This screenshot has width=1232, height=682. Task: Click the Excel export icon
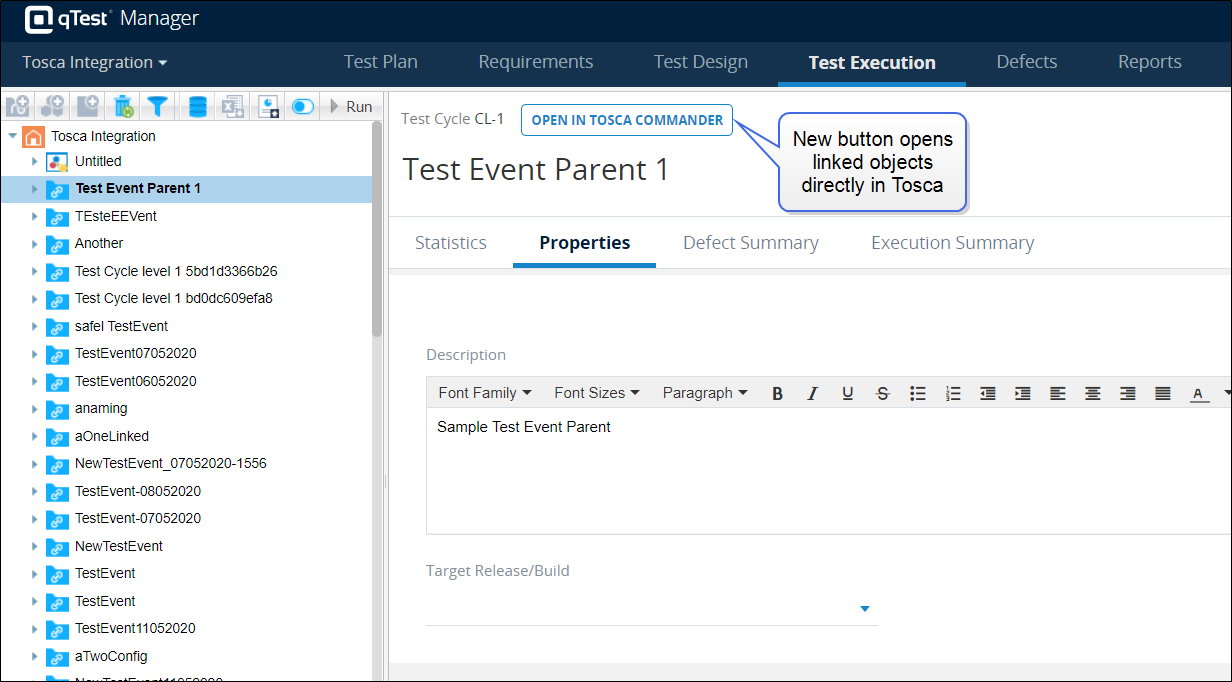coord(232,106)
